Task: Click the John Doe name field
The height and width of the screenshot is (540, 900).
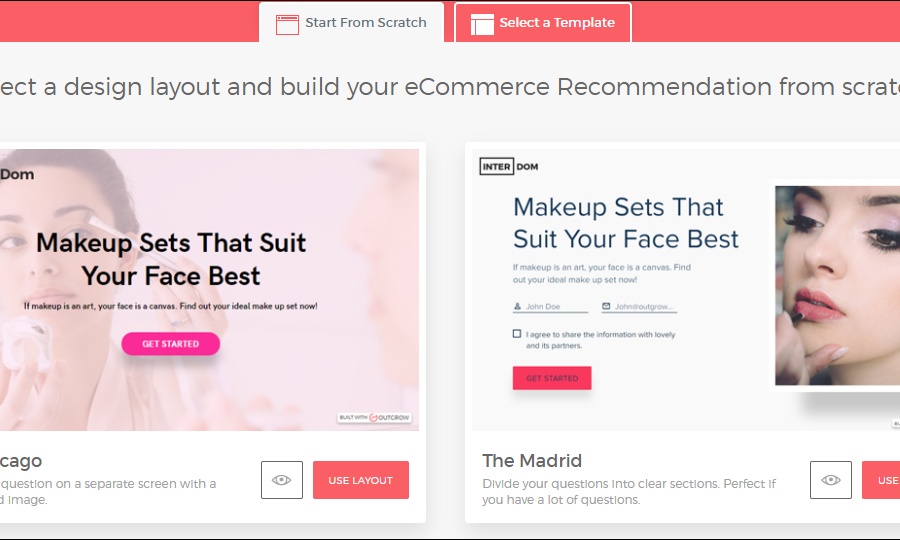Action: 550,306
